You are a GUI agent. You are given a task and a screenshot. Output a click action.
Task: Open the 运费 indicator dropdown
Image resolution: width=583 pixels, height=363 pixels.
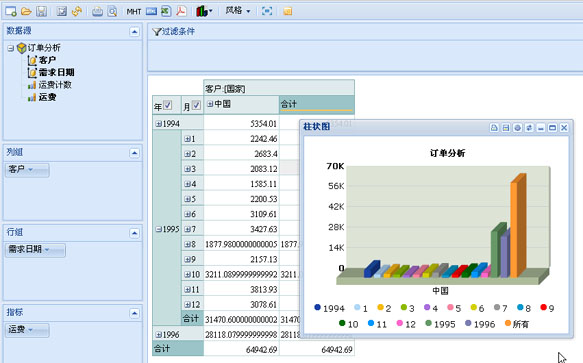click(27, 330)
